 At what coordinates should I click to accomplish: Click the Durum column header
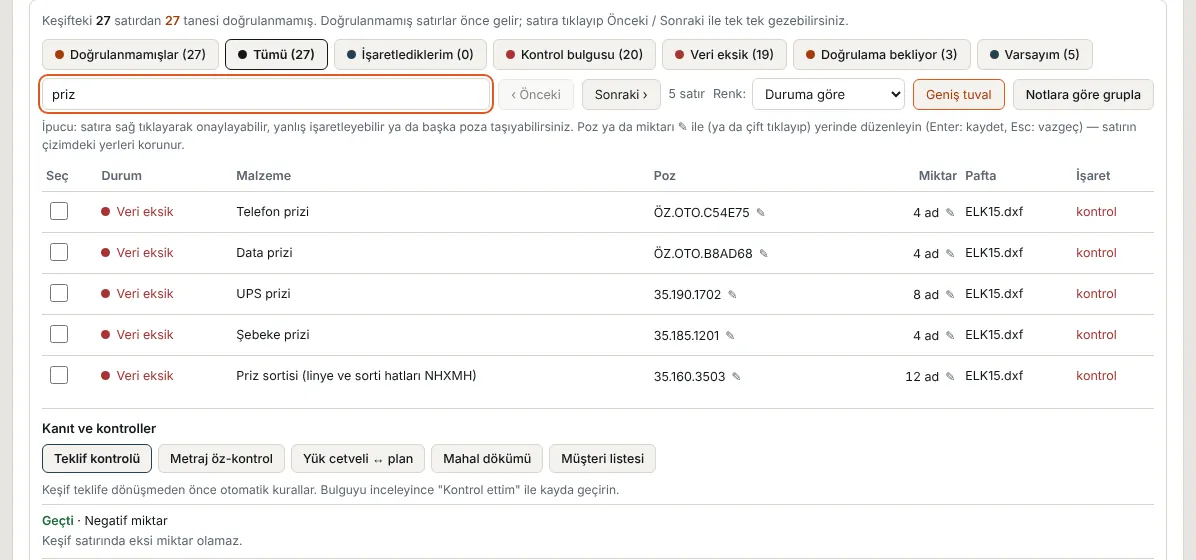click(x=121, y=175)
